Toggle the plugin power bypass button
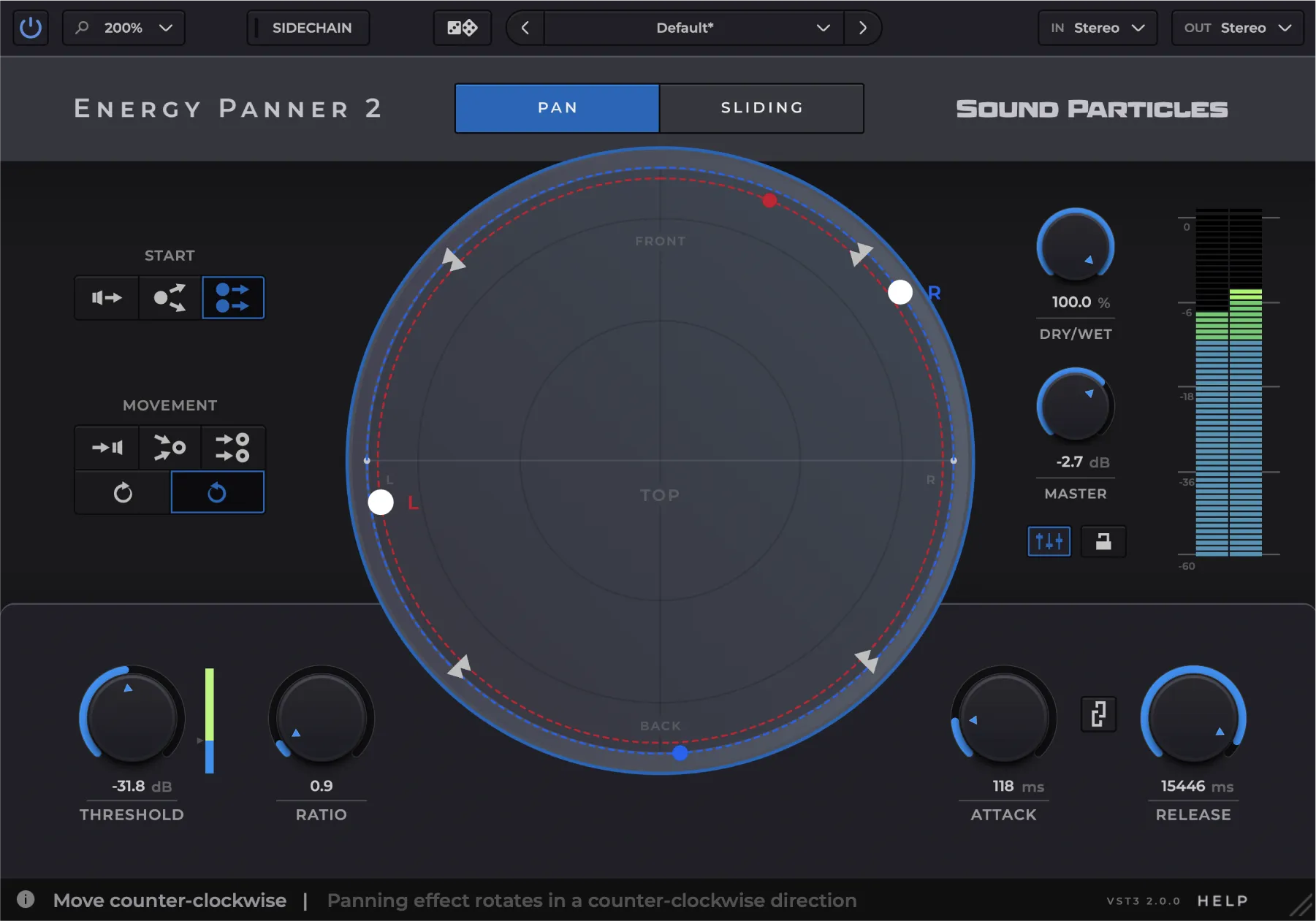 [31, 28]
